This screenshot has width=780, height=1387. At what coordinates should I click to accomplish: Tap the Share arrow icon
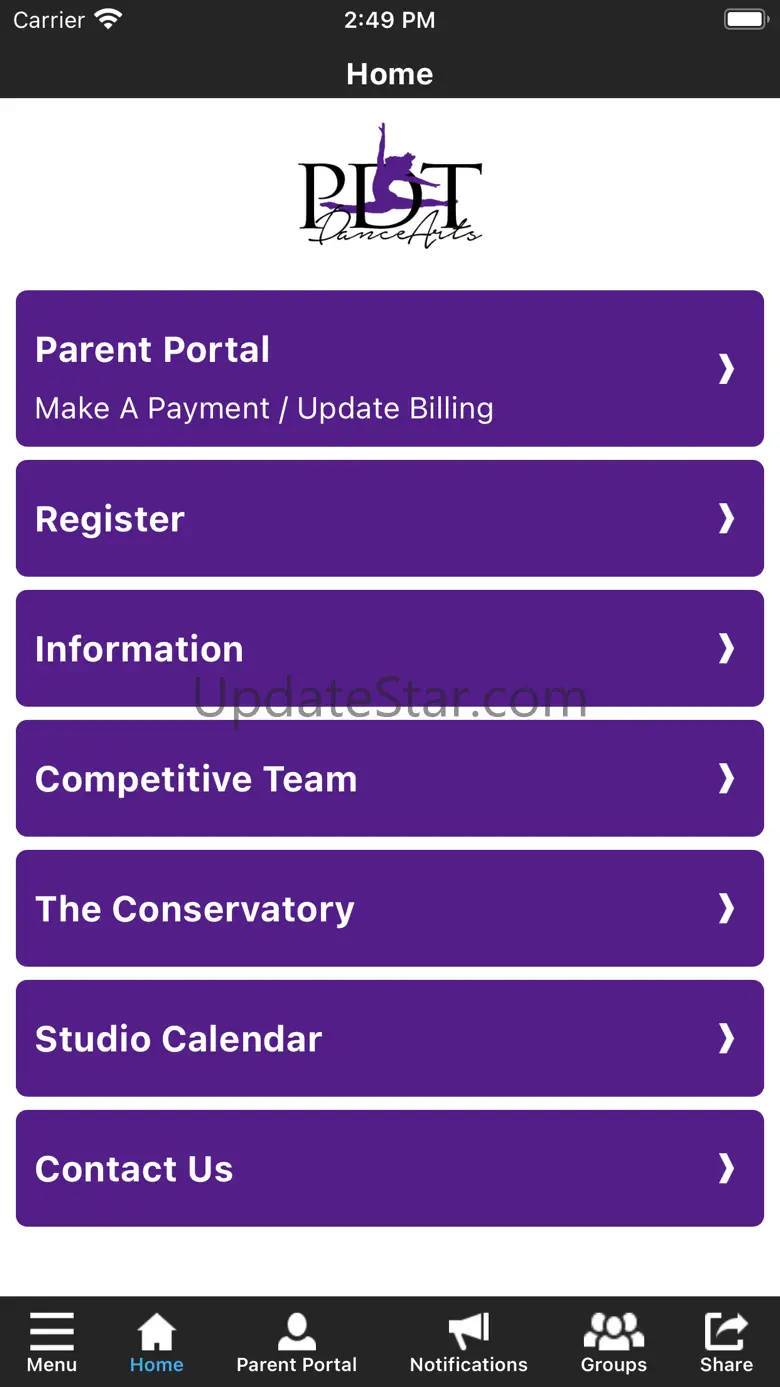(x=726, y=1332)
